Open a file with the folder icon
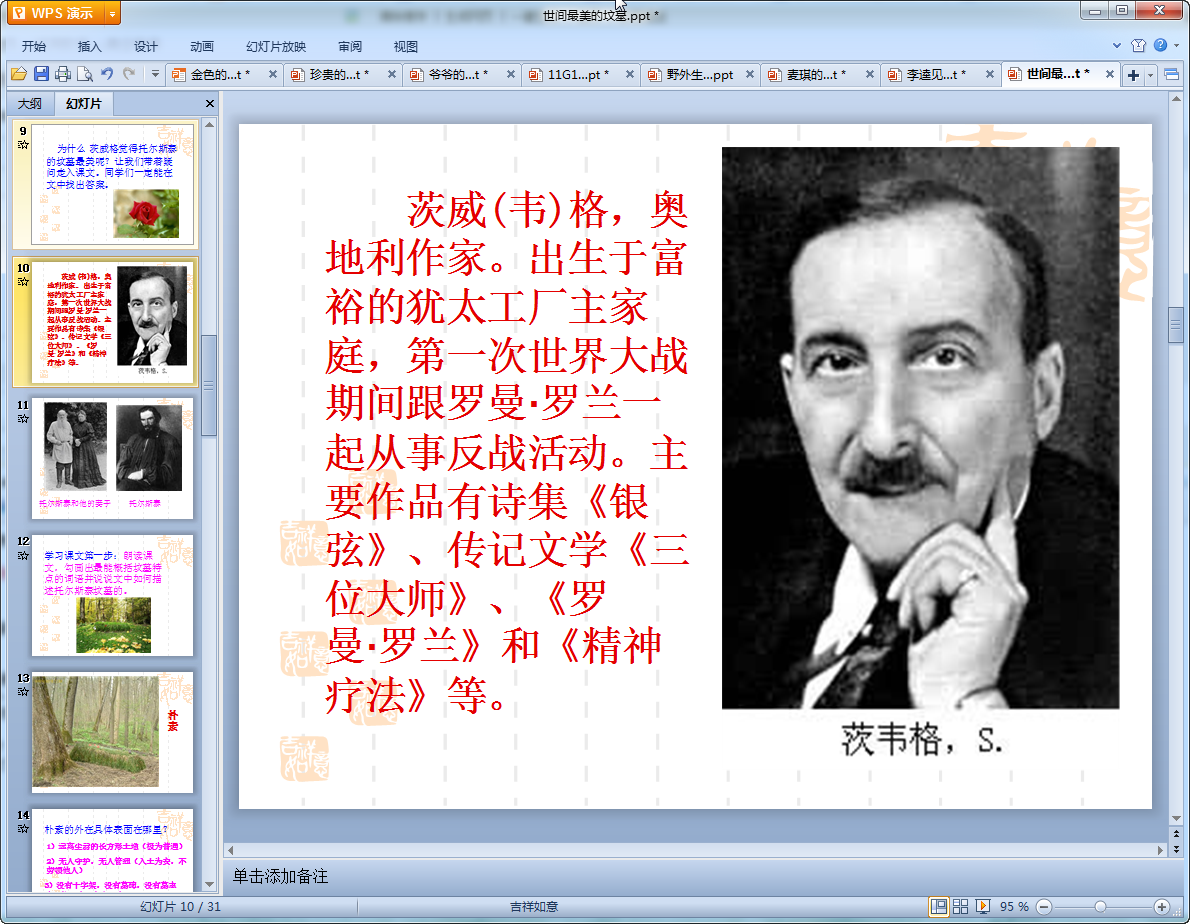This screenshot has height=924, width=1190. click(x=19, y=74)
